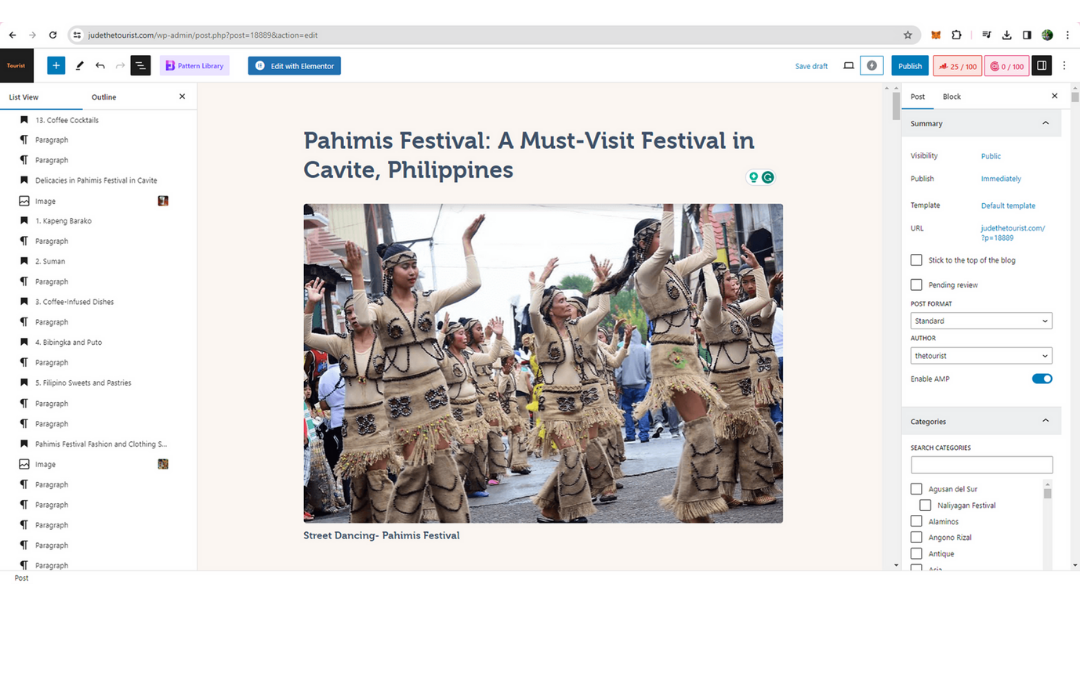
Task: Open the Post Format Standard dropdown
Action: pyautogui.click(x=981, y=321)
